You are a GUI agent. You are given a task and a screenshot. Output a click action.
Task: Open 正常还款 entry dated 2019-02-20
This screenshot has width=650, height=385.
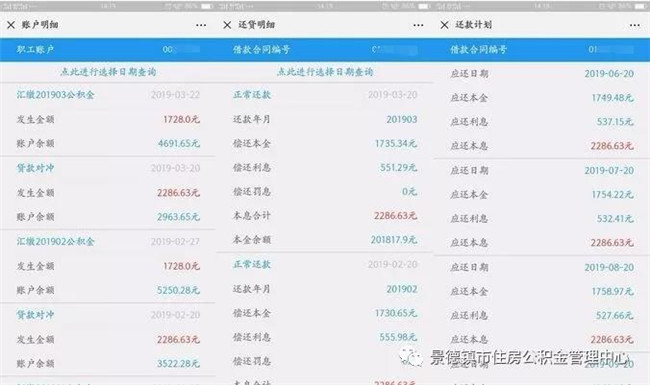(252, 264)
